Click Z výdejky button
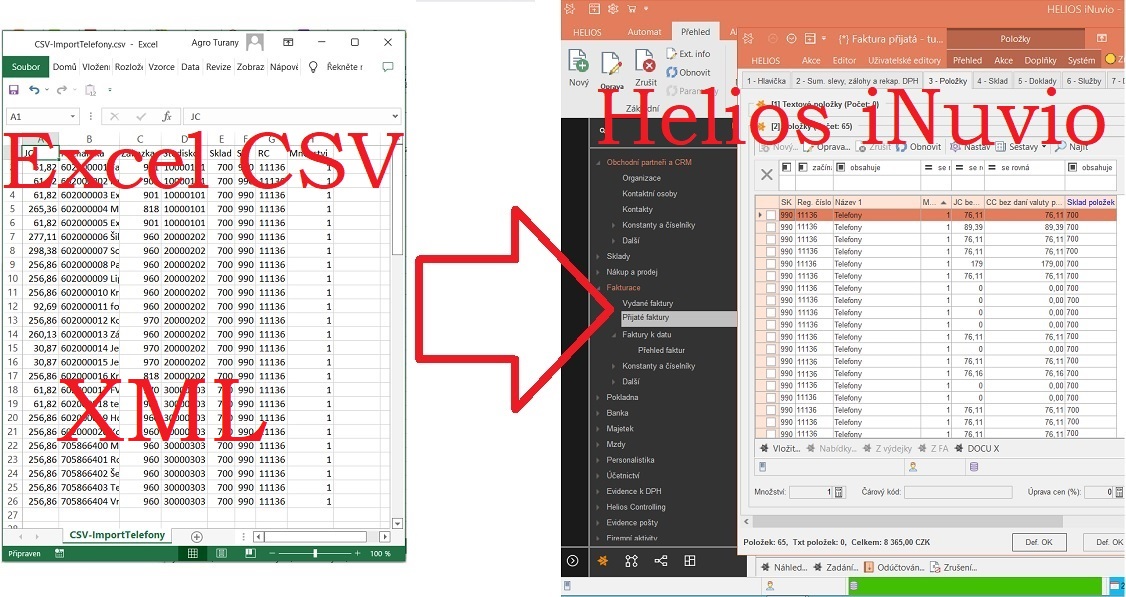This screenshot has width=1126, height=597. click(x=890, y=448)
